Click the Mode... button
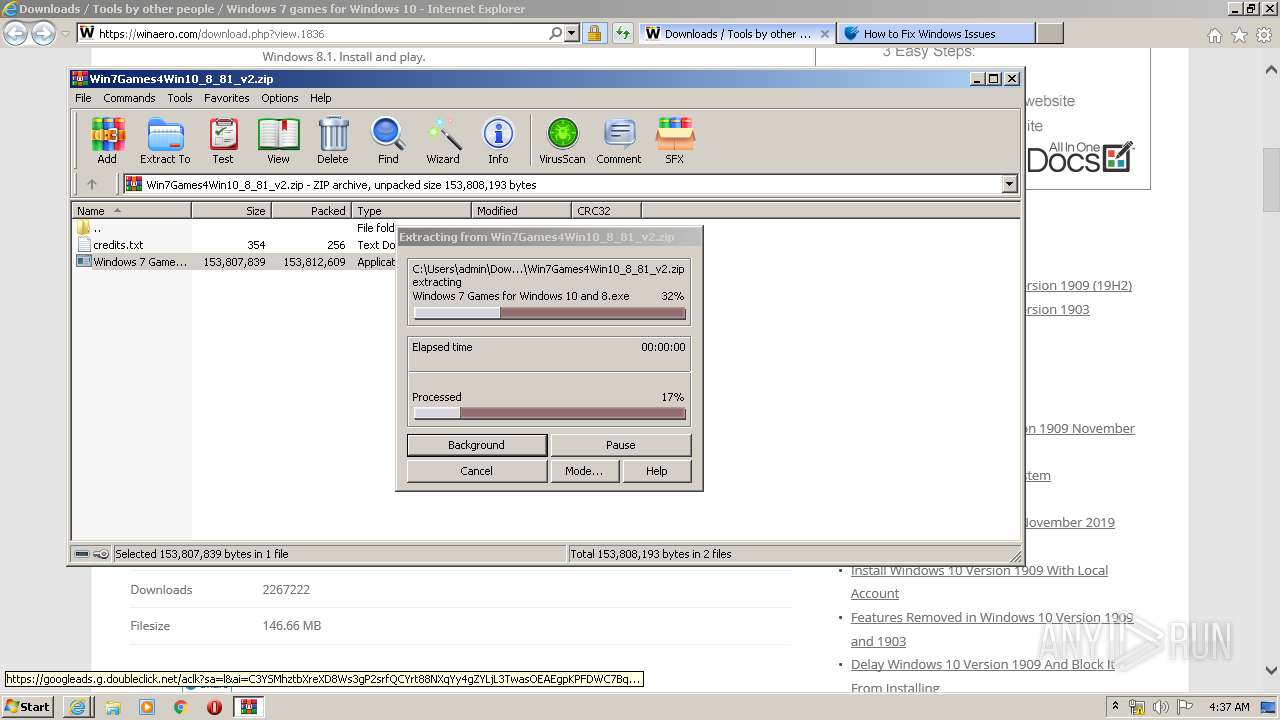1280x720 pixels. click(584, 471)
